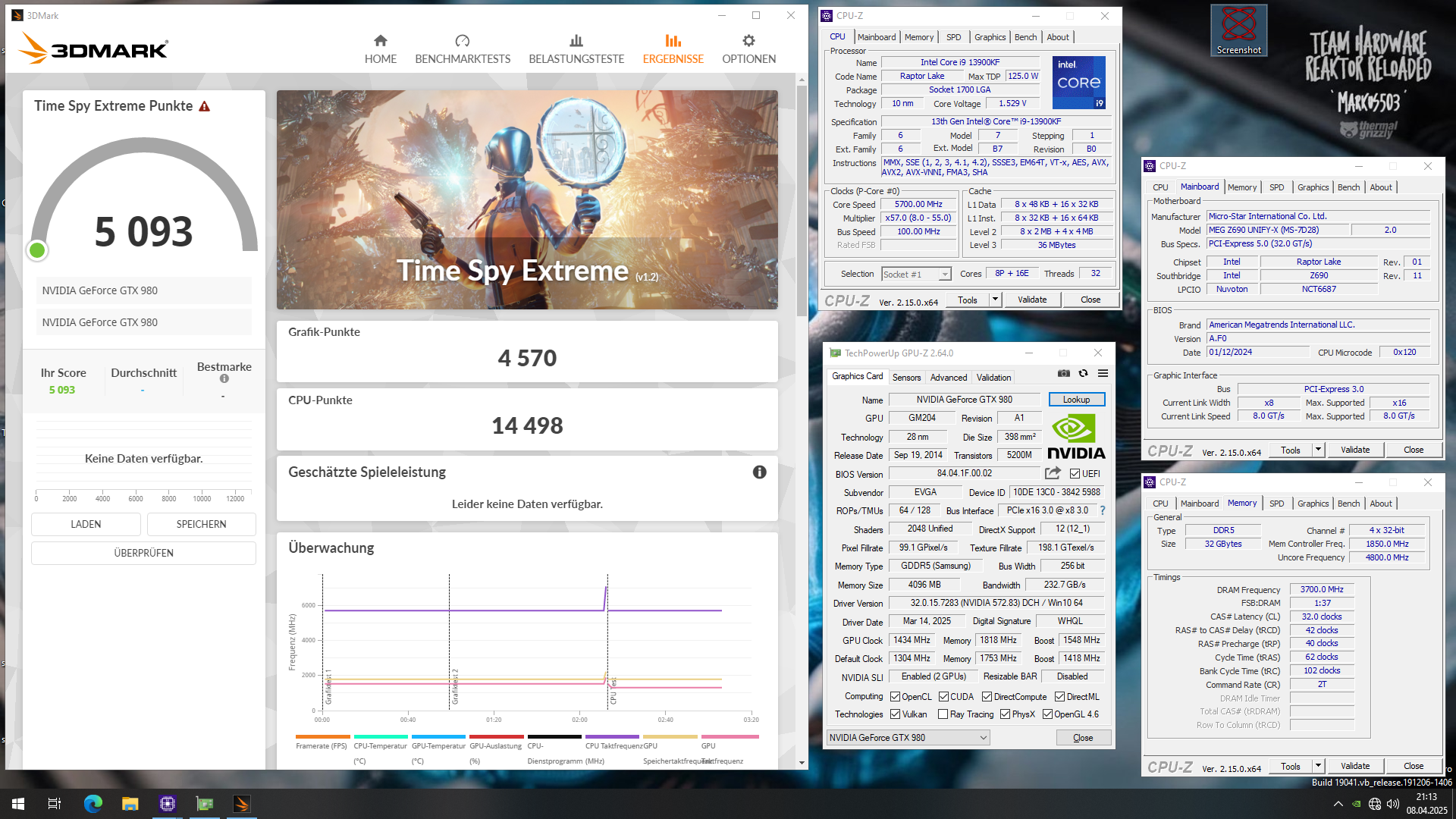Open Validation tab in GPU-Z
The width and height of the screenshot is (1456, 819).
tap(993, 377)
